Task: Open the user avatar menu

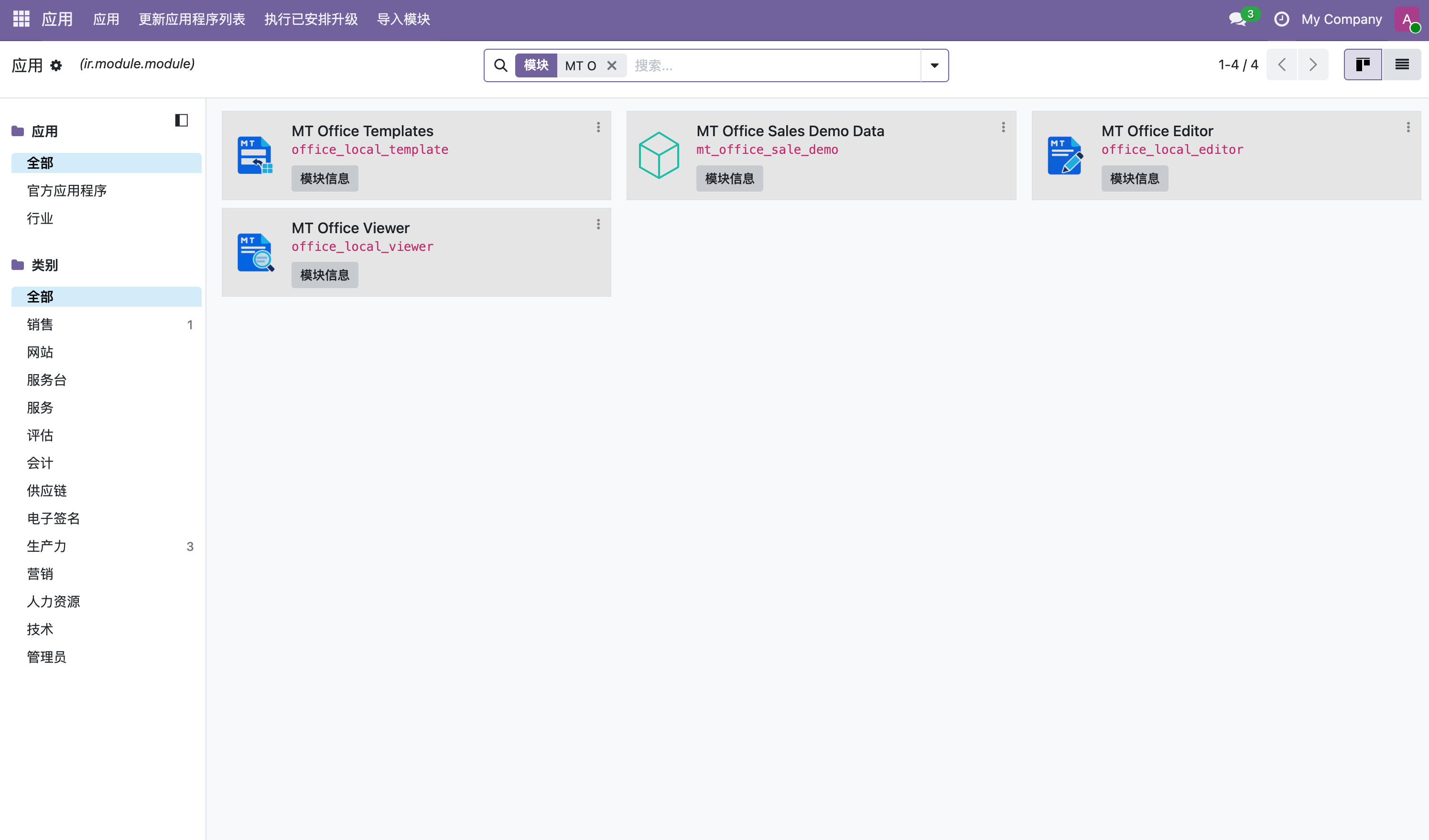Action: (1407, 19)
